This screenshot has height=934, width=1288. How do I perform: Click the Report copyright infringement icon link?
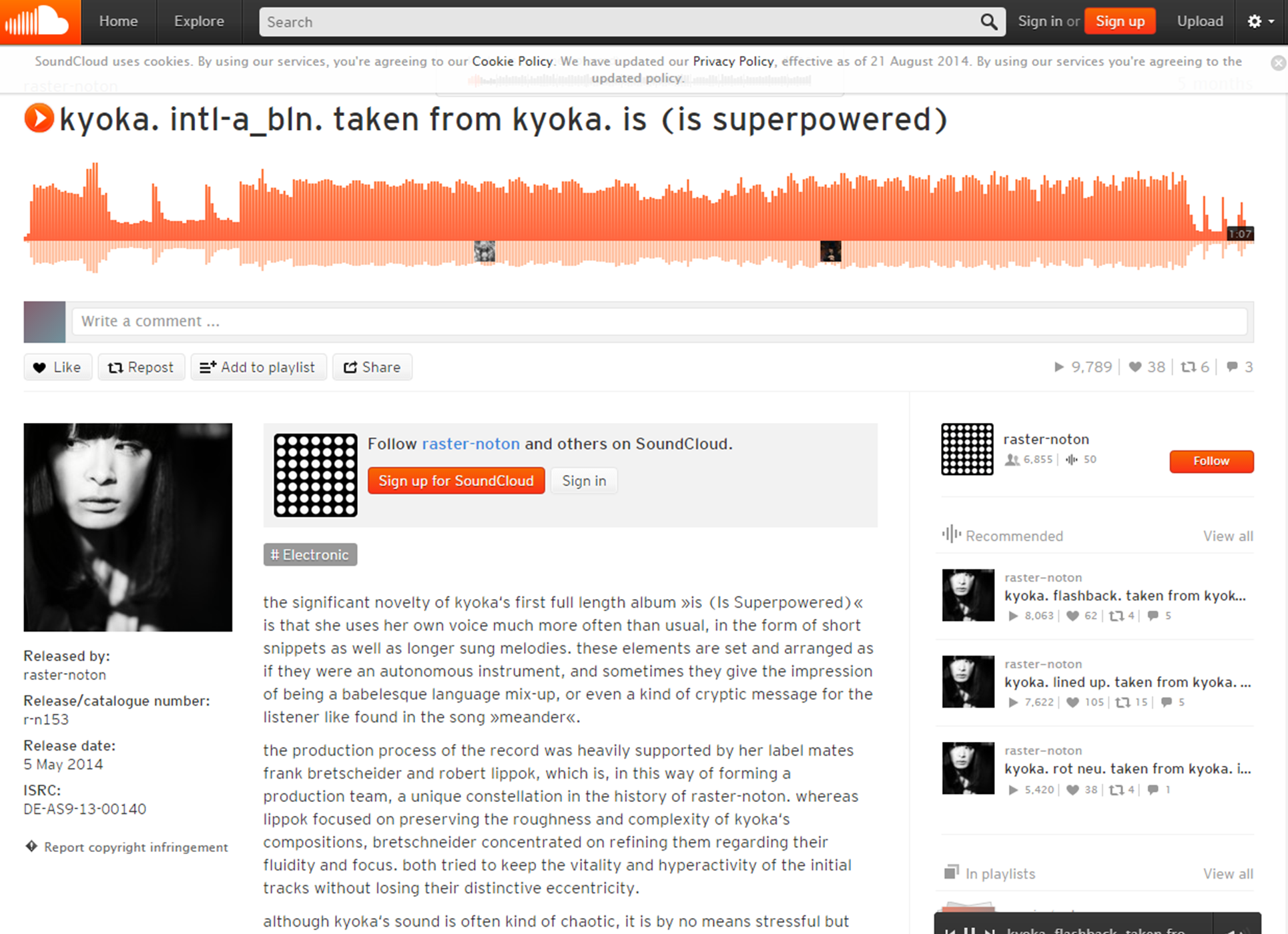[x=31, y=847]
